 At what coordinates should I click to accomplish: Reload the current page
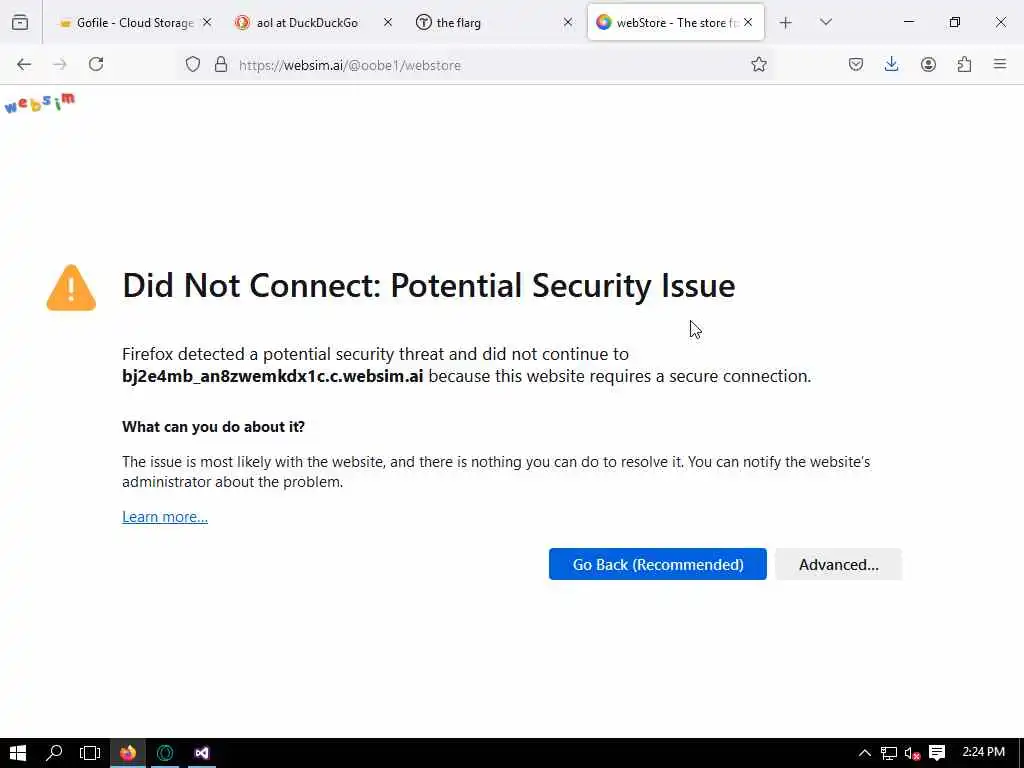pyautogui.click(x=96, y=64)
